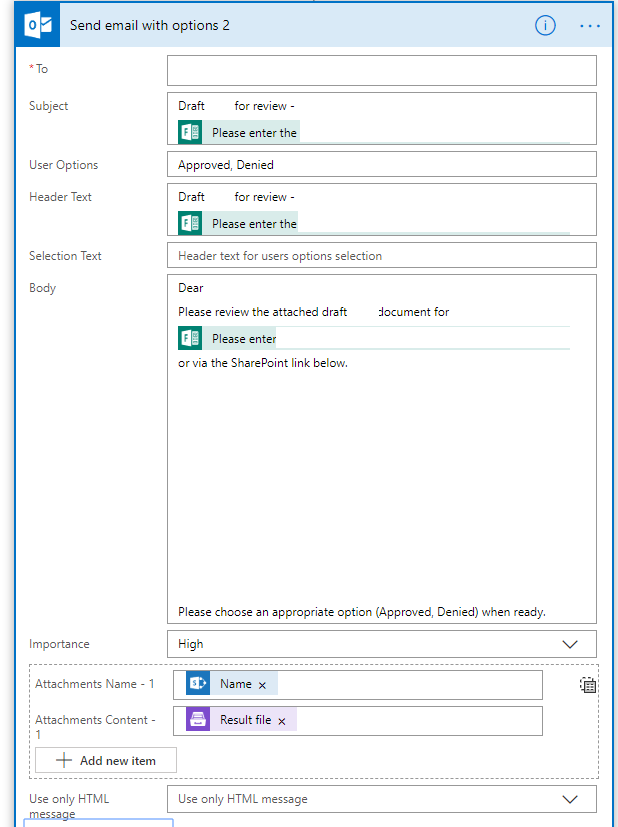Click 'Draft for review -' text in Subject
Screen dimensions: 618x827
pos(236,105)
